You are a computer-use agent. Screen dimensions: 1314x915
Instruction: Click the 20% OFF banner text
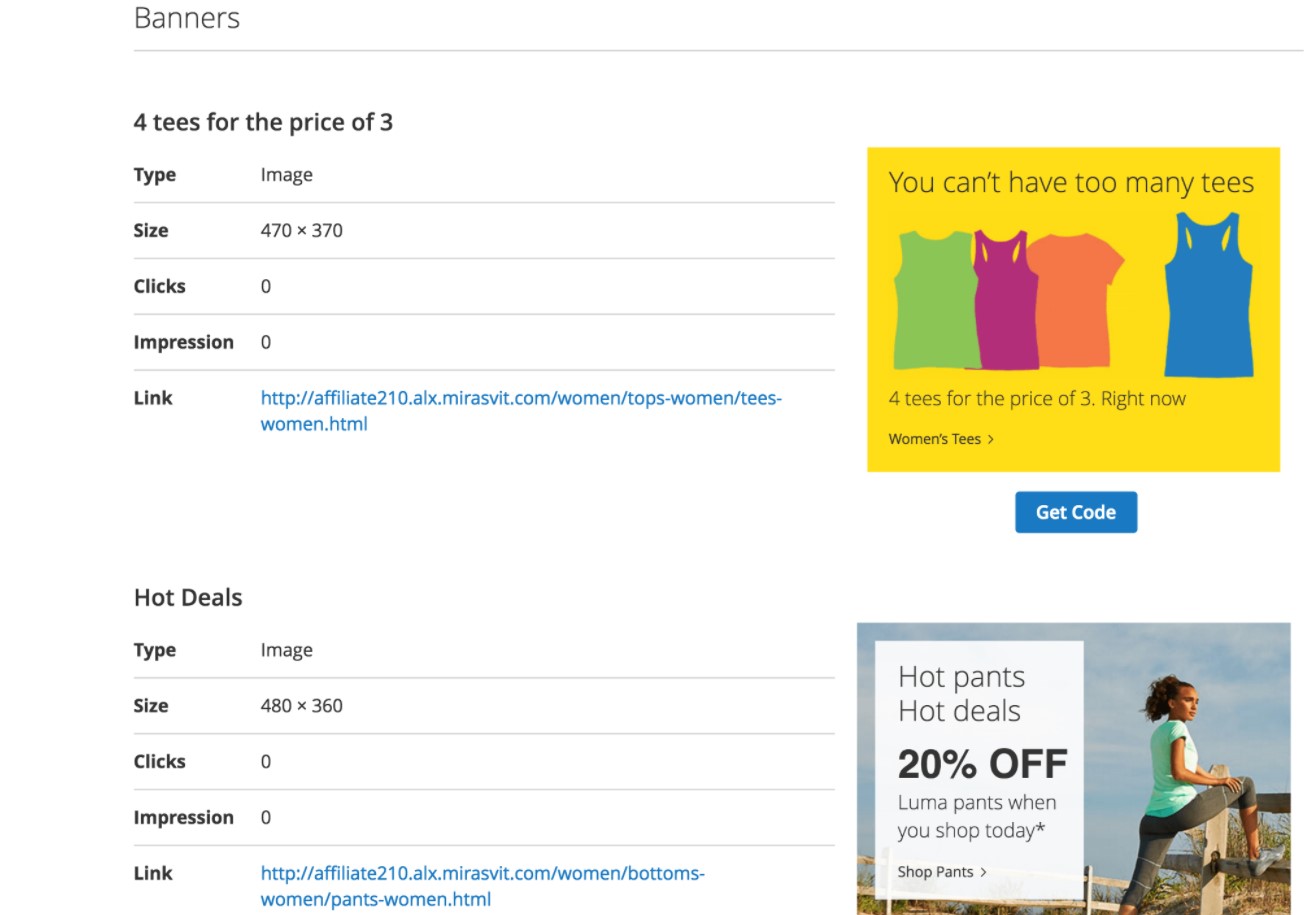pyautogui.click(x=982, y=764)
